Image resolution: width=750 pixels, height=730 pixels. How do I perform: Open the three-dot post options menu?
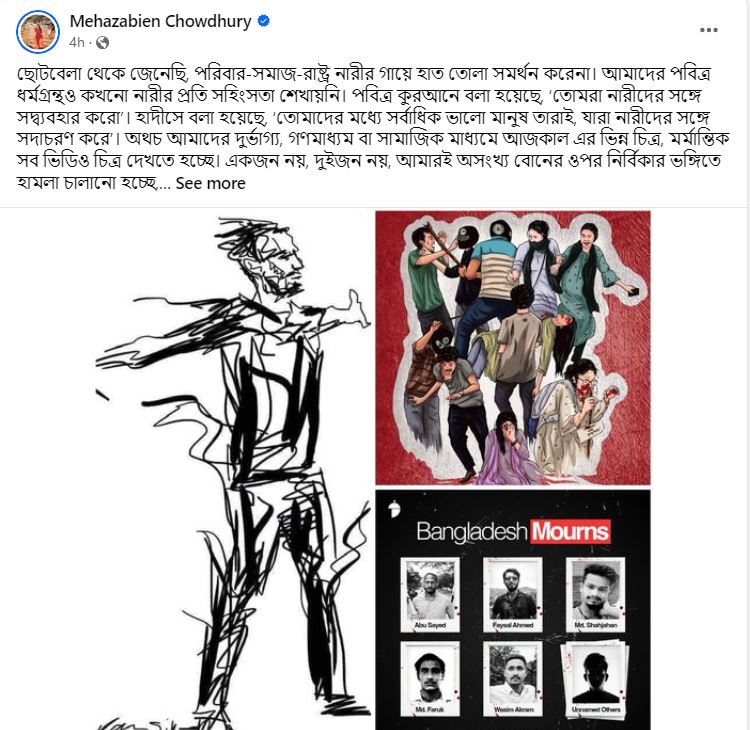[708, 30]
